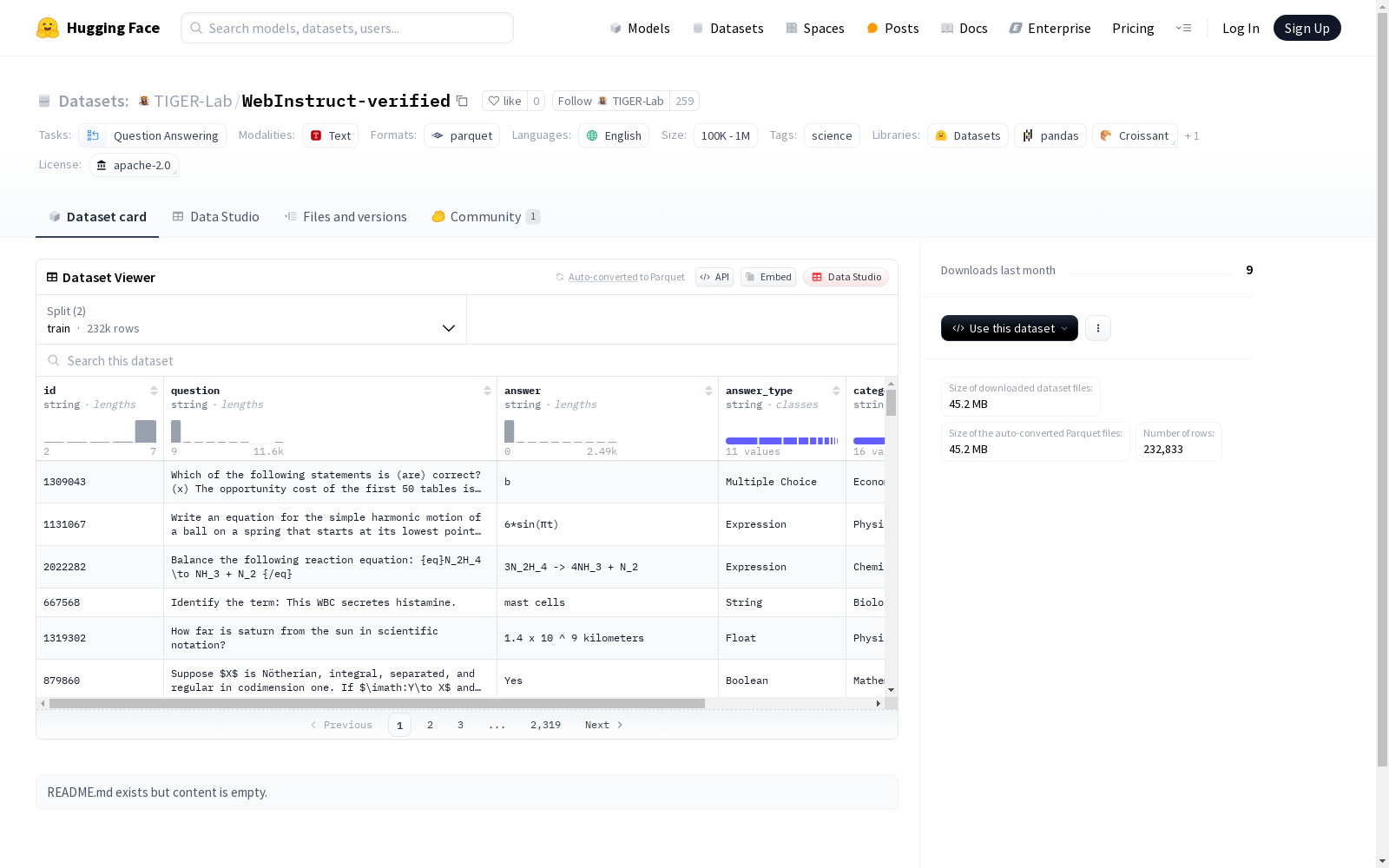
Task: Click the Log In link
Action: pyautogui.click(x=1241, y=28)
